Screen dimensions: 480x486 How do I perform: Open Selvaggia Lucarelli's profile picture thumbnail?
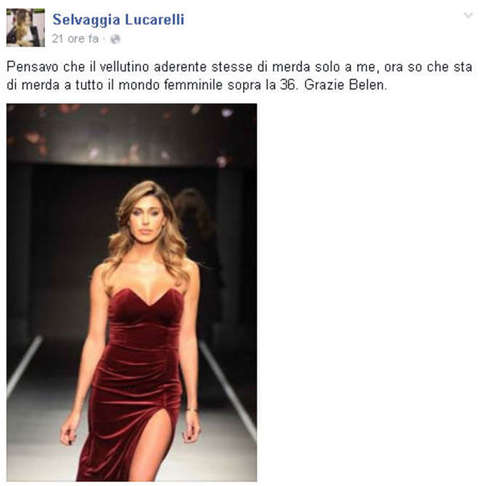(26, 27)
